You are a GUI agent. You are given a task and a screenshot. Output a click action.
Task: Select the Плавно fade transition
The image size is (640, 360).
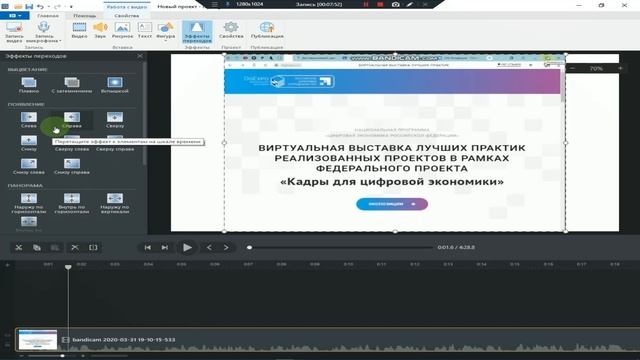click(x=29, y=85)
